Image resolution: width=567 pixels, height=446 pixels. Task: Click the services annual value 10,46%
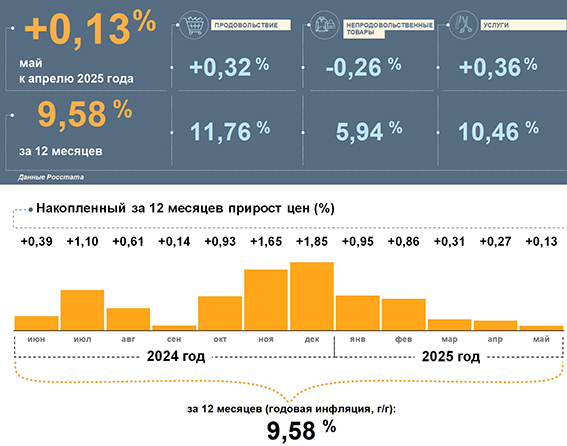click(498, 131)
